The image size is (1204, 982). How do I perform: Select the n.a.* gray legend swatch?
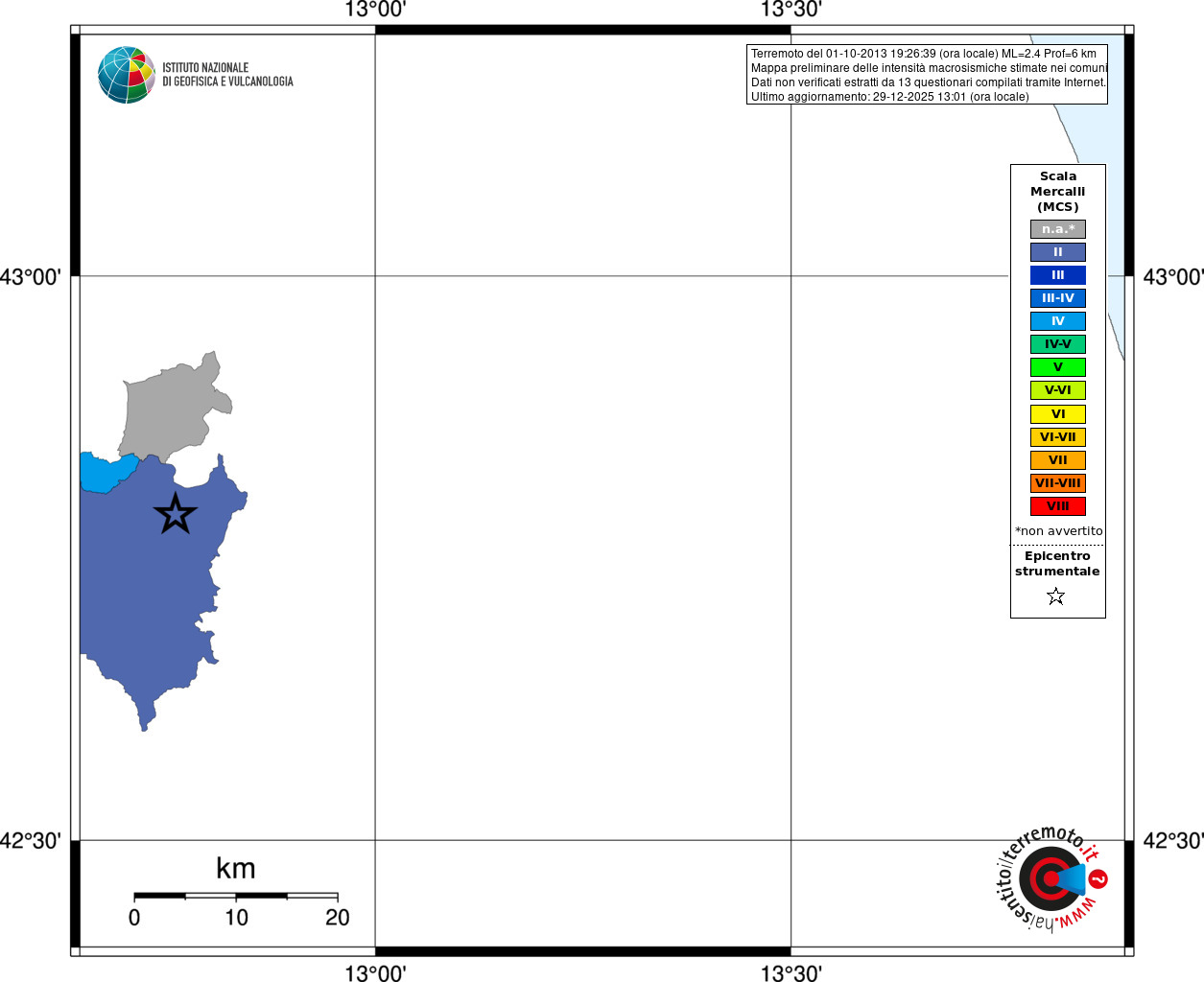(1058, 229)
